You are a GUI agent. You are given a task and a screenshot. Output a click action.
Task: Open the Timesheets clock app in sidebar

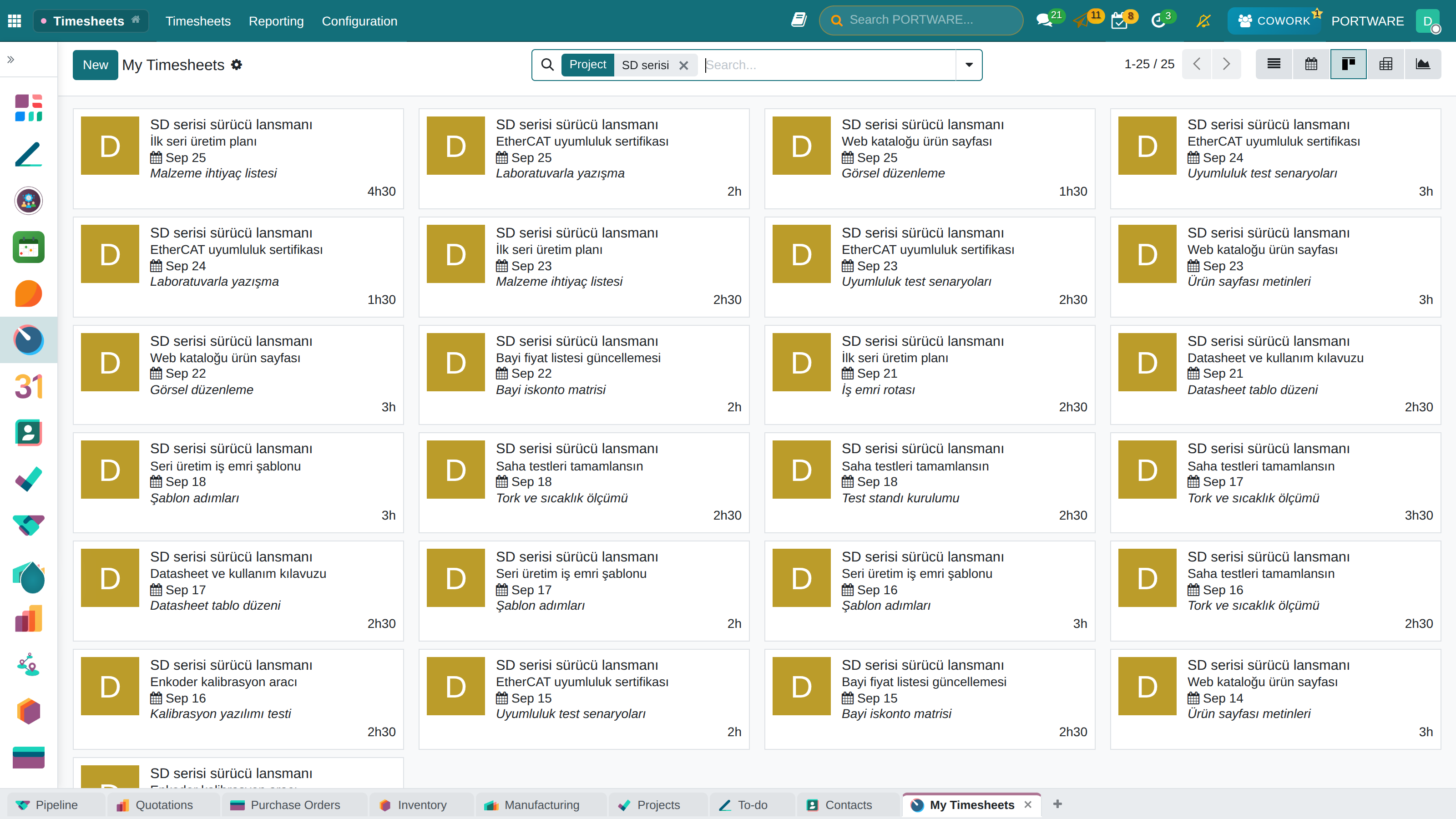tap(28, 340)
